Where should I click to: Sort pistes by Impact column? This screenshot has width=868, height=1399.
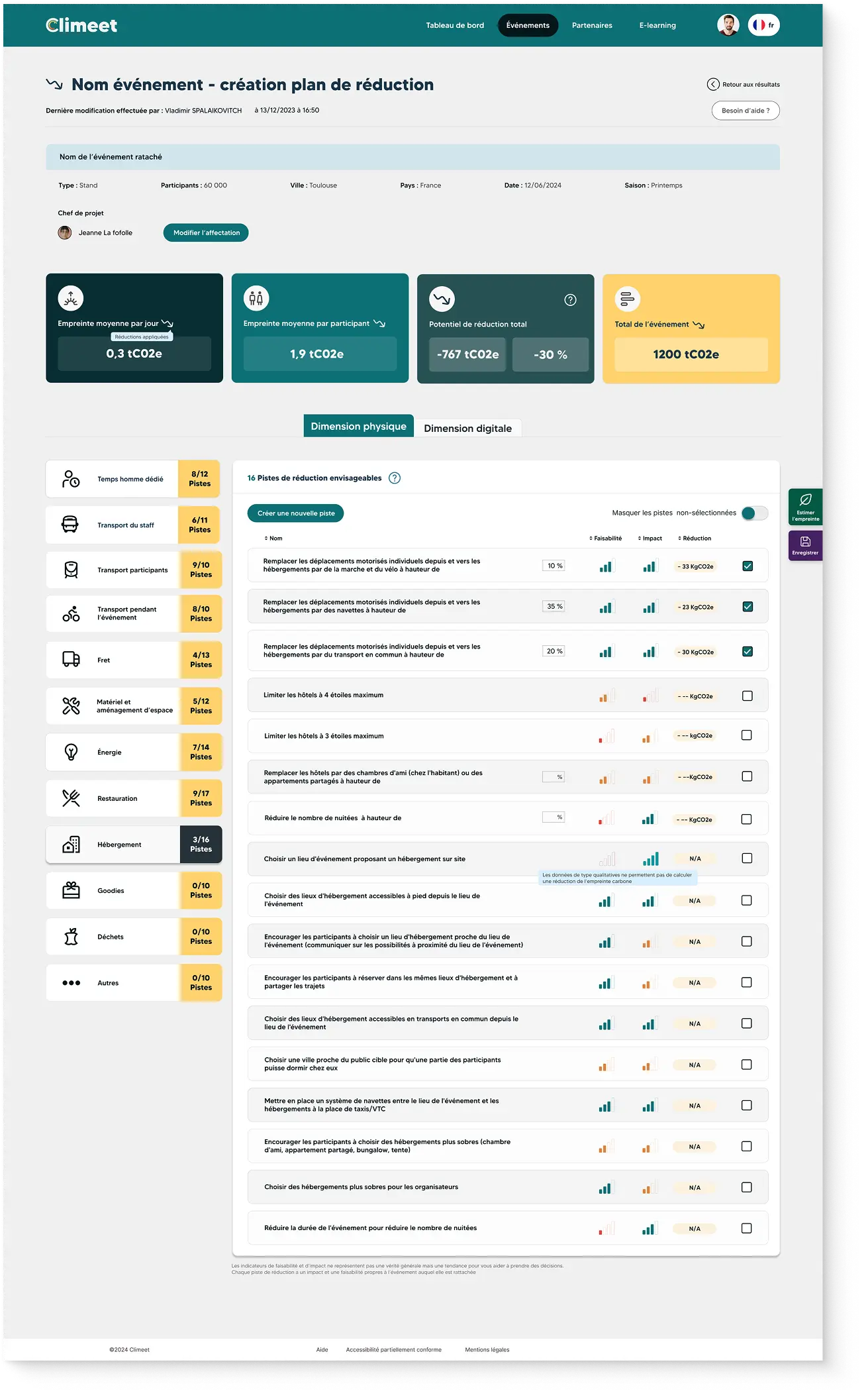(650, 539)
